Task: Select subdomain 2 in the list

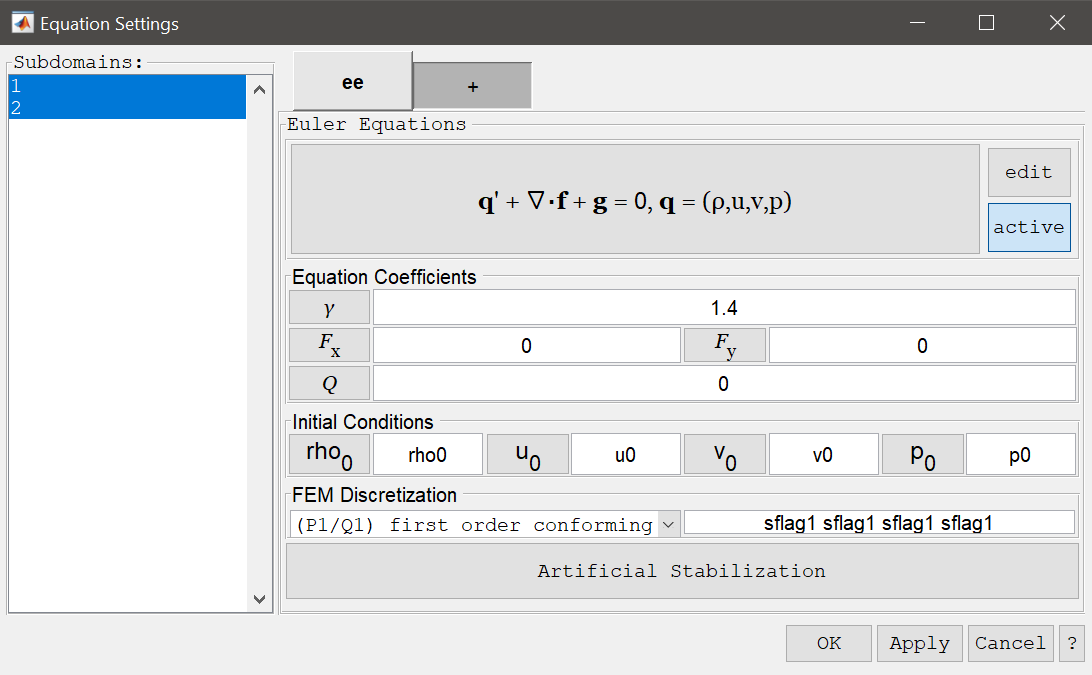Action: pyautogui.click(x=127, y=108)
